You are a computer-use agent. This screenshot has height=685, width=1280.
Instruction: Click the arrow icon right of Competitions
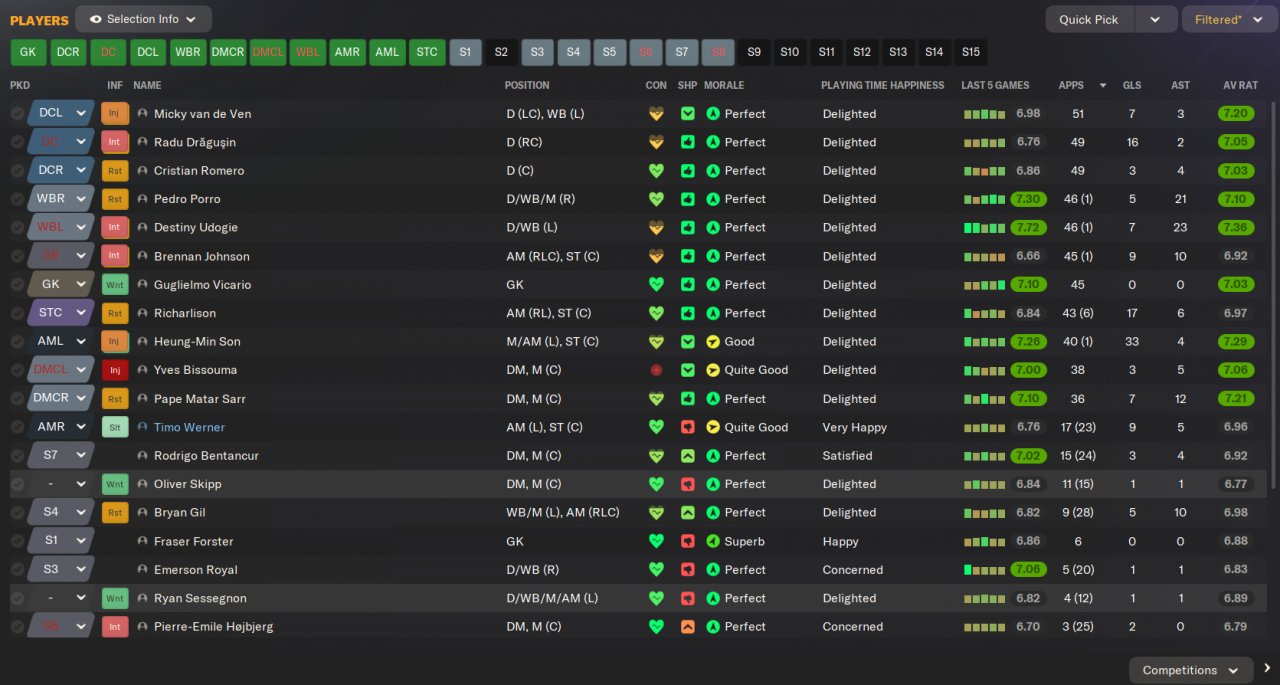pyautogui.click(x=1267, y=669)
